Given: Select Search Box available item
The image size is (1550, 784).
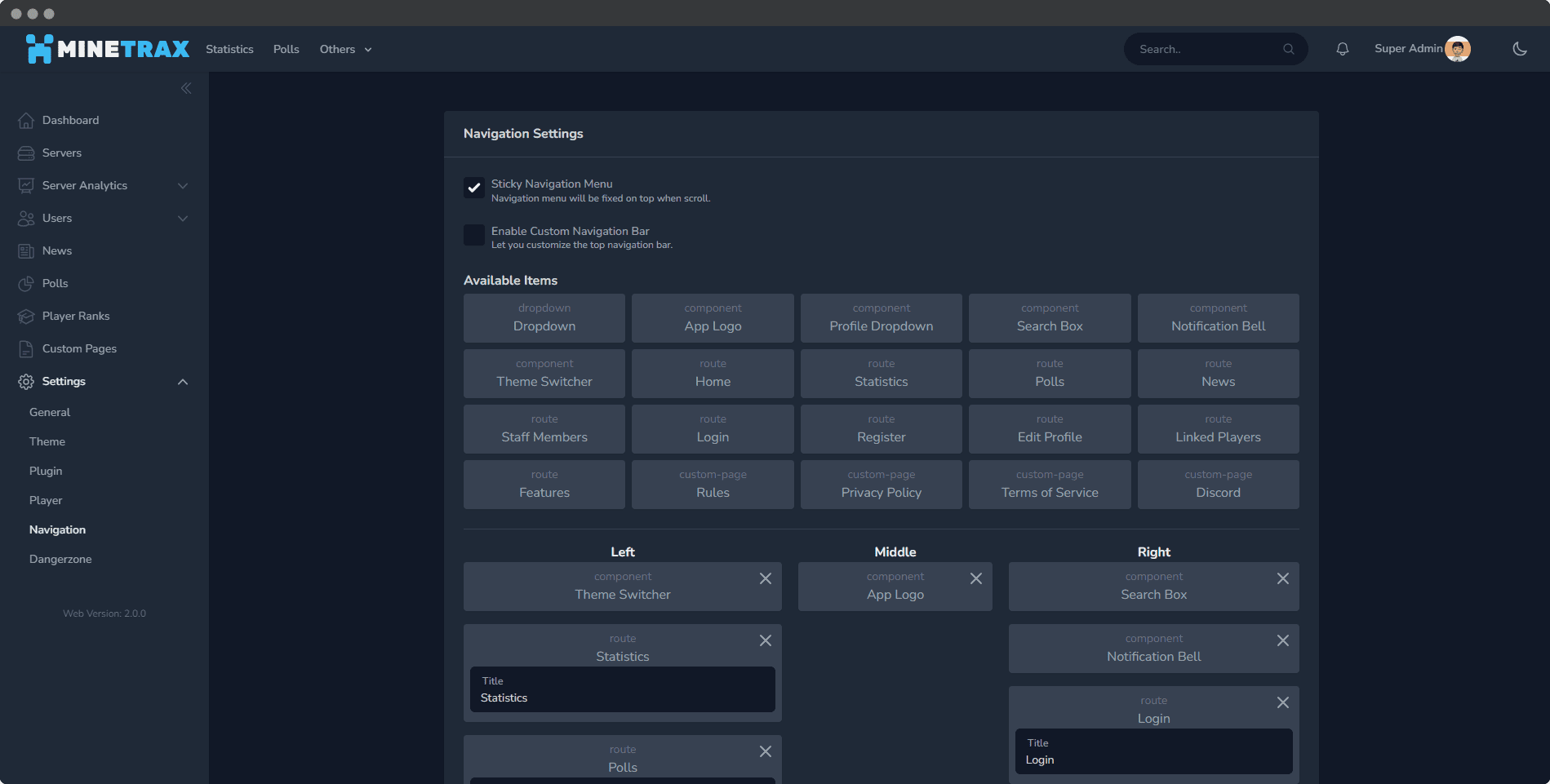Looking at the screenshot, I should tap(1050, 318).
